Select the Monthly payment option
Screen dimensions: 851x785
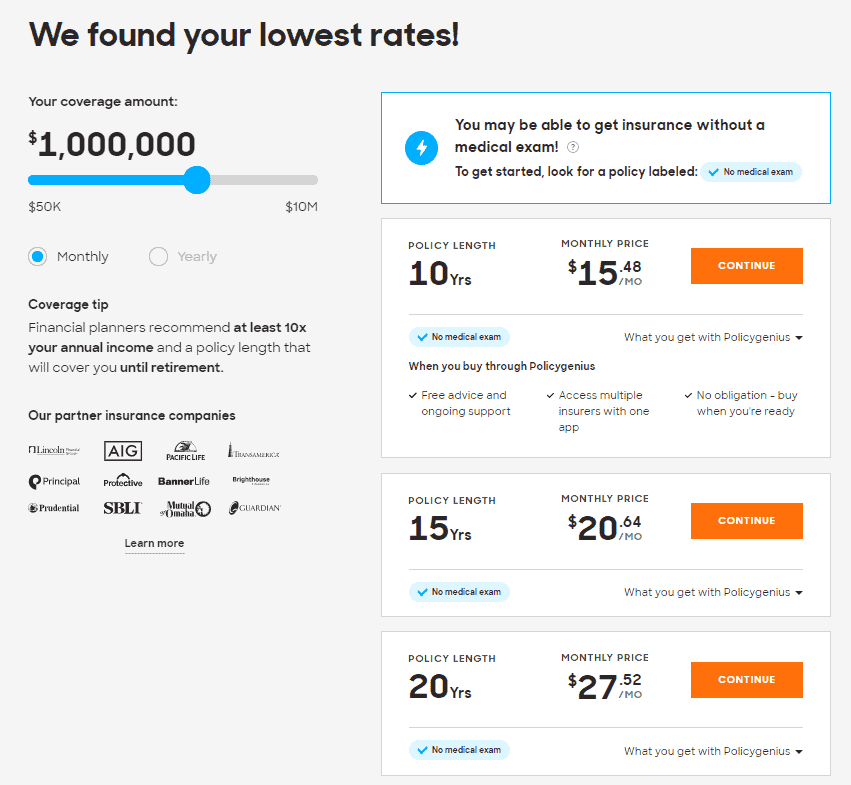click(x=36, y=256)
